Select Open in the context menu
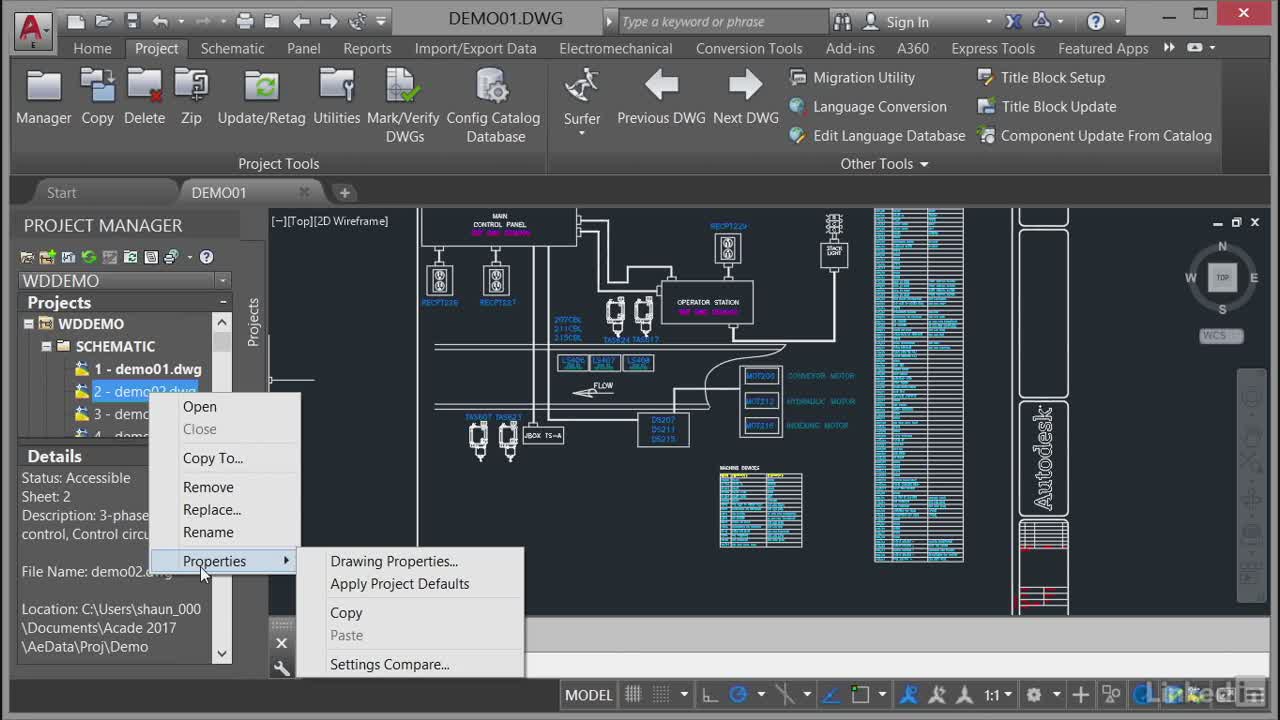 click(x=200, y=406)
